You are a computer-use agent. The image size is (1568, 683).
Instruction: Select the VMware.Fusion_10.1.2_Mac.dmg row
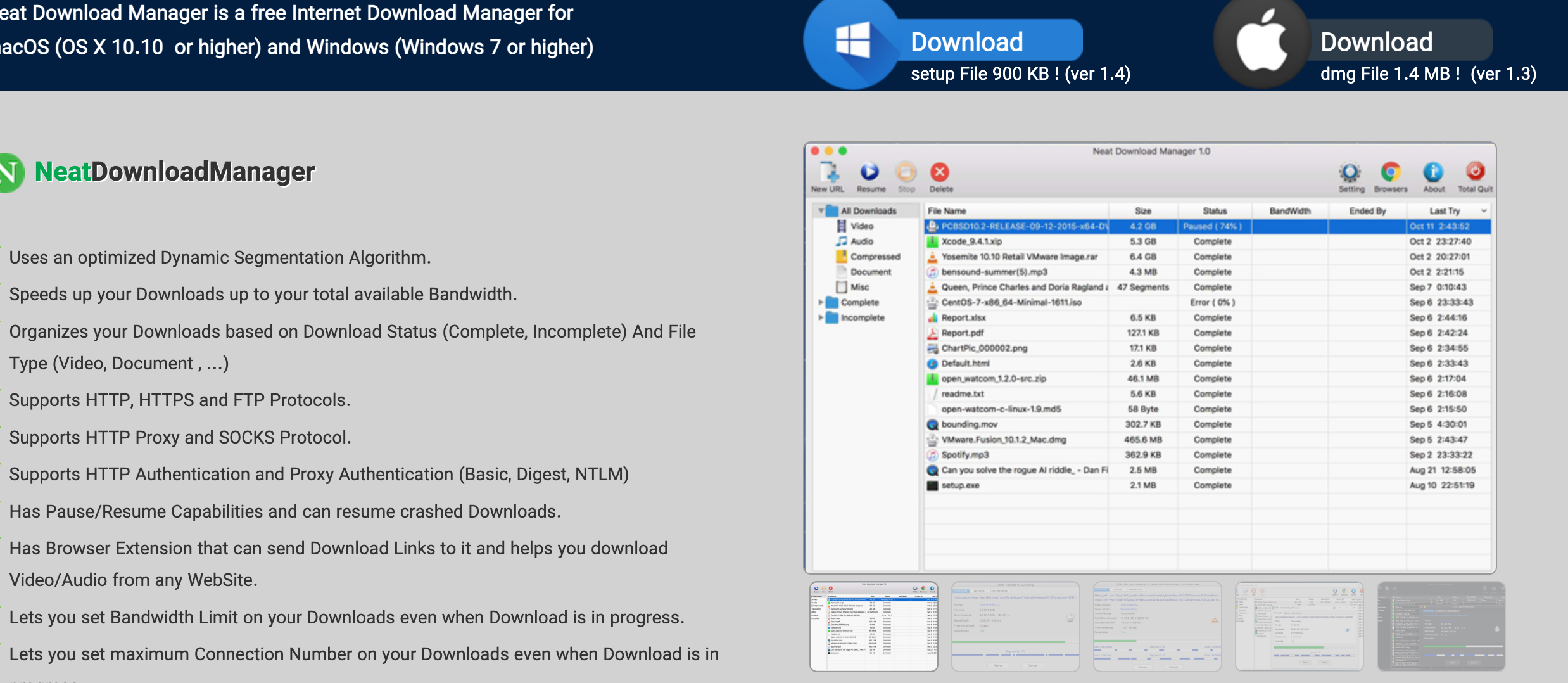1208,439
